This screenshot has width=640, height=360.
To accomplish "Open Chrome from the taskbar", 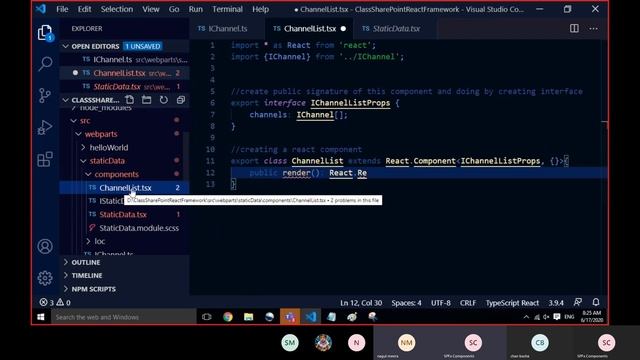I will tap(228, 317).
